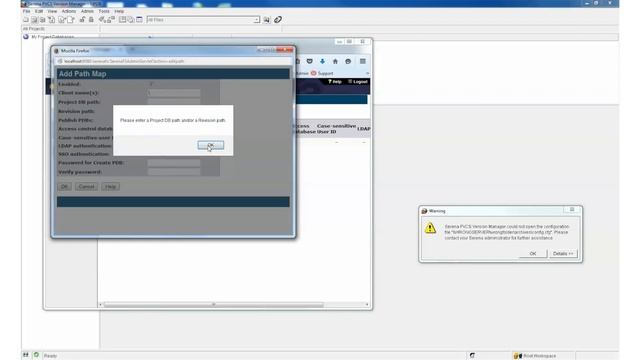Image resolution: width=640 pixels, height=360 pixels.
Task: Click Details >> in the Warning dialog
Action: pos(563,253)
